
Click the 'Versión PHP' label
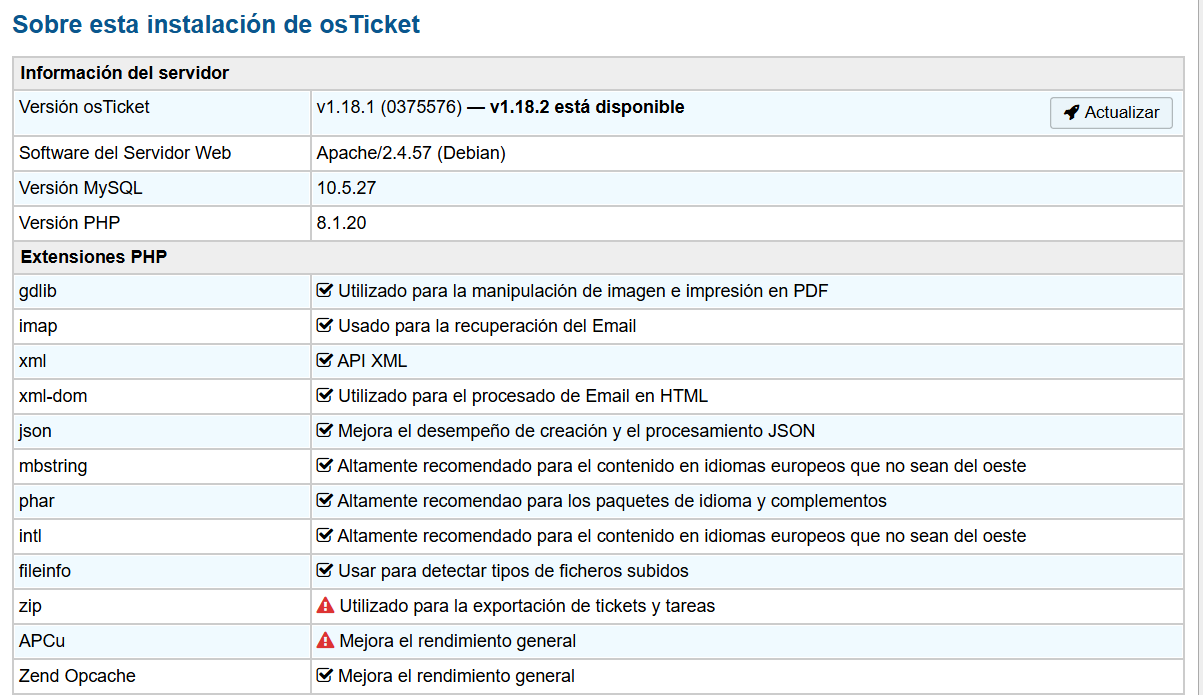(69, 223)
